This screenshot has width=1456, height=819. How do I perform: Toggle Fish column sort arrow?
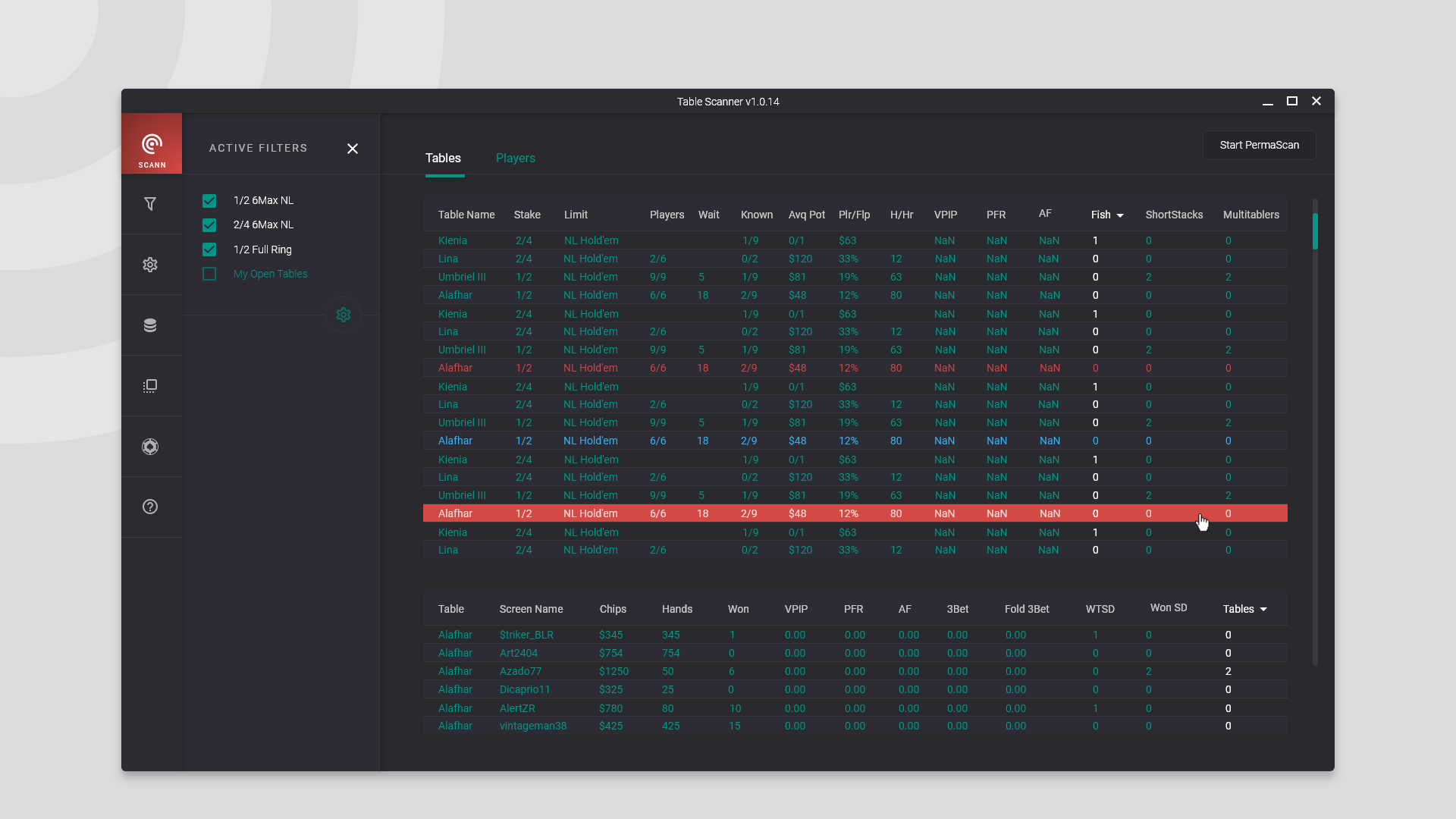coord(1120,215)
